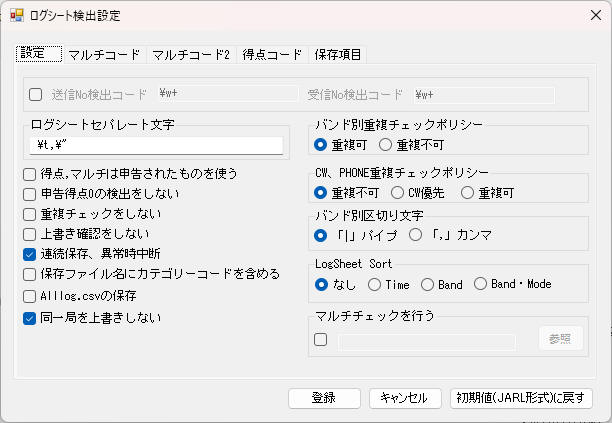Select the 得点コード tab
This screenshot has width=612, height=423.
coord(272,55)
